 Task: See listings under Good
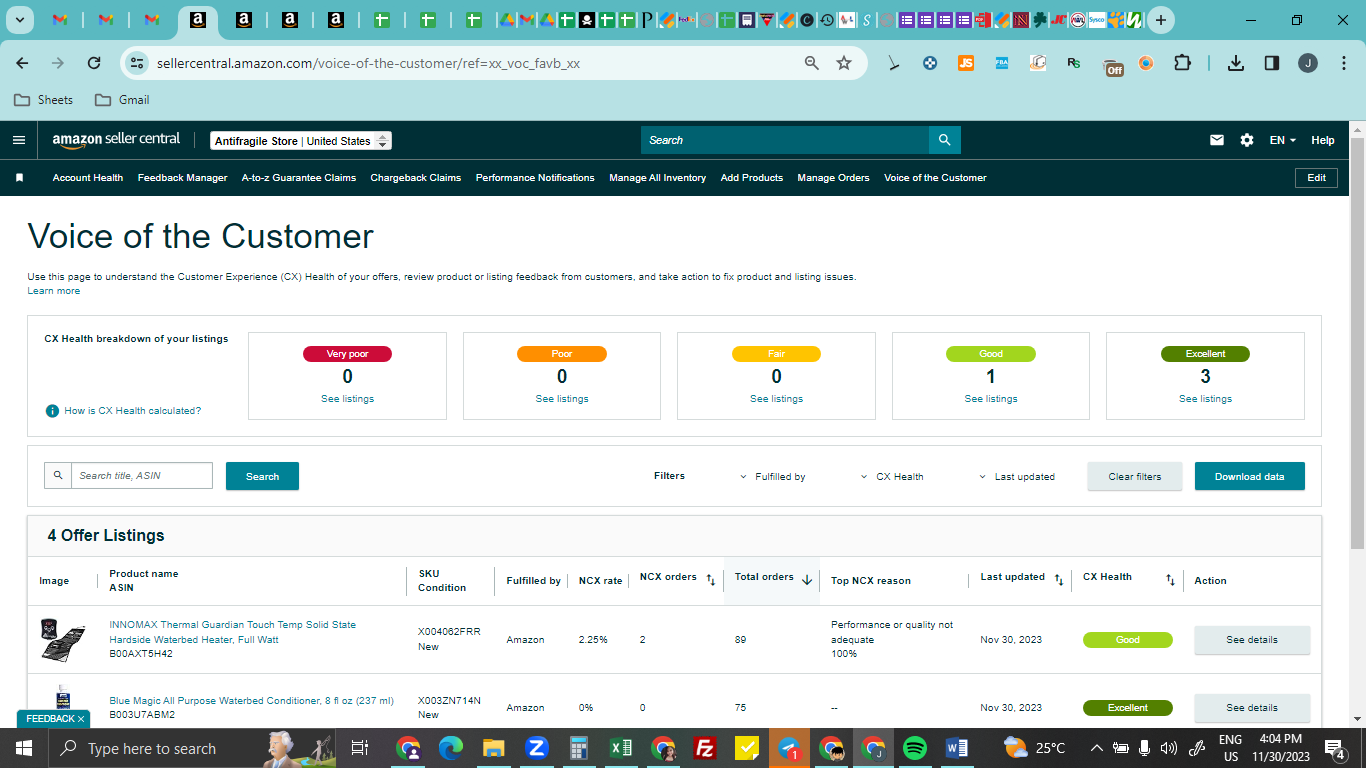point(990,399)
